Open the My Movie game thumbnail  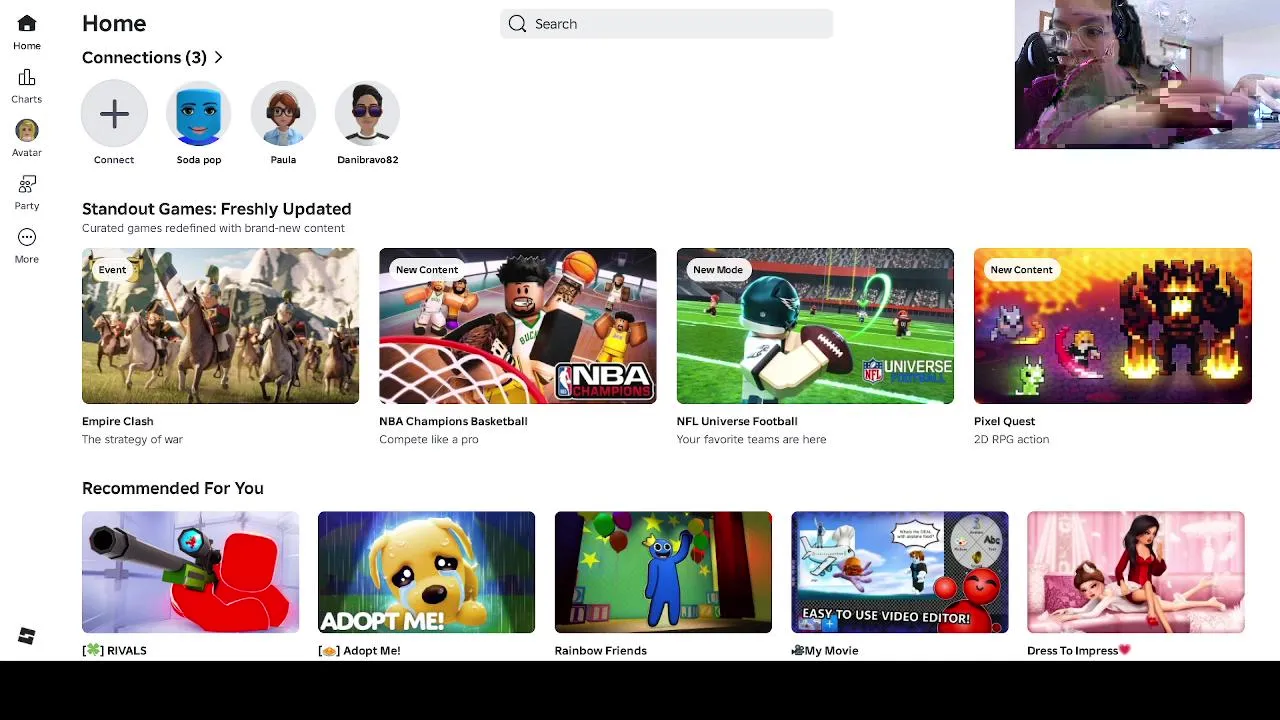900,572
